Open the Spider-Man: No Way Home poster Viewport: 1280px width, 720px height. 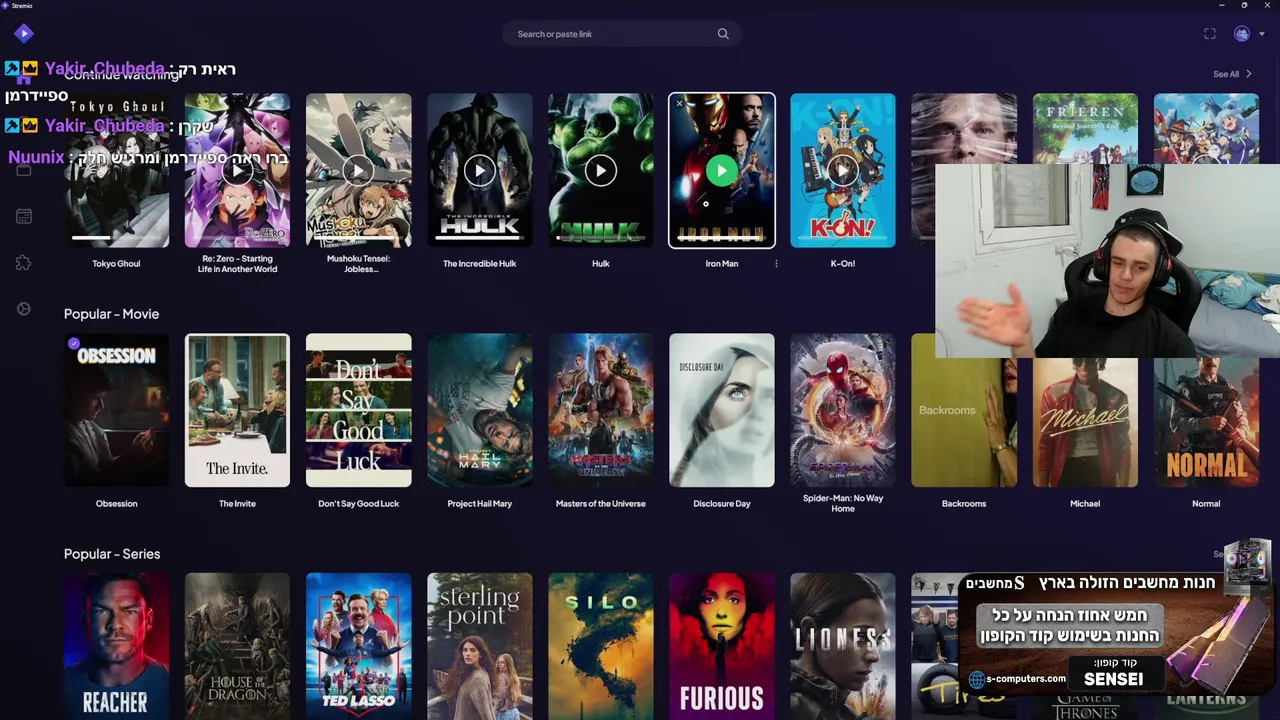point(843,410)
